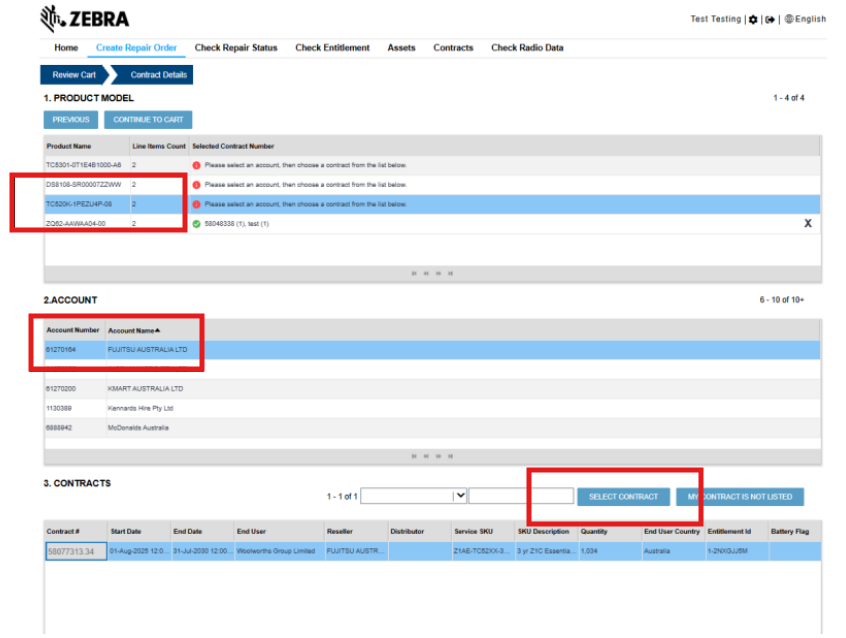Go to next page of the Product Model table
This screenshot has height=638, width=846.
[438, 274]
